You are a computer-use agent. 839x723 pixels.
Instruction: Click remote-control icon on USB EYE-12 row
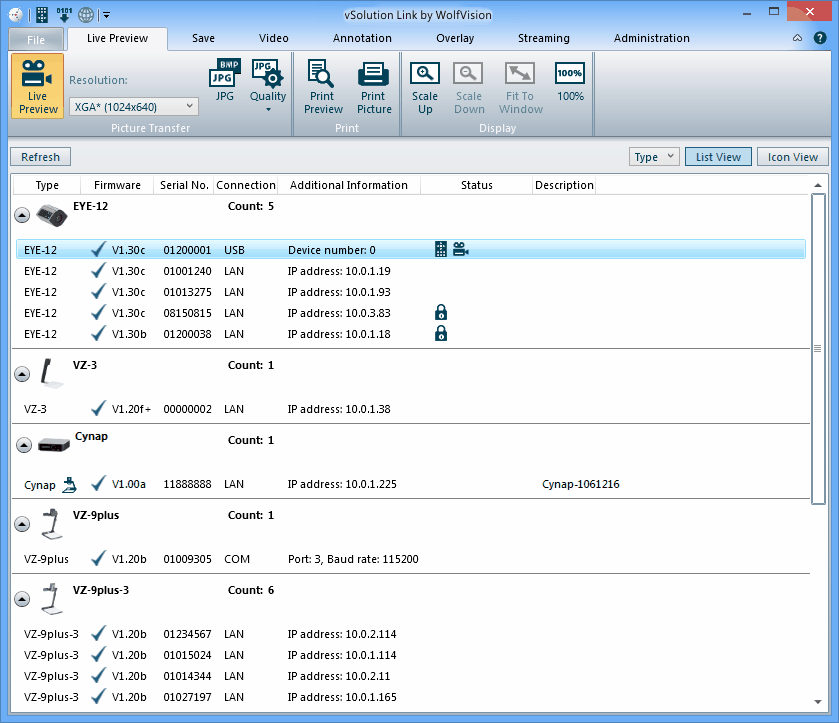click(440, 249)
